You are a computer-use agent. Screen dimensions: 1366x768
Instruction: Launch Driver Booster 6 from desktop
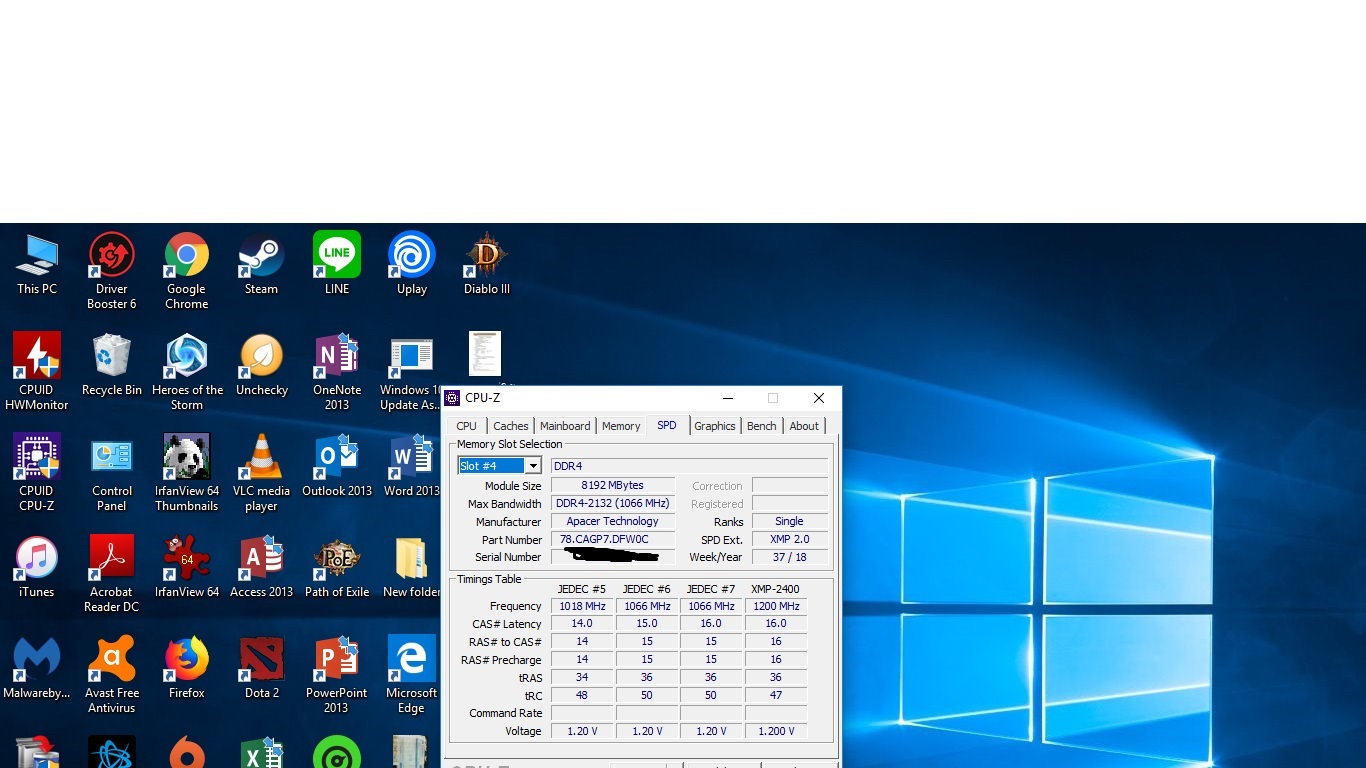pyautogui.click(x=112, y=271)
